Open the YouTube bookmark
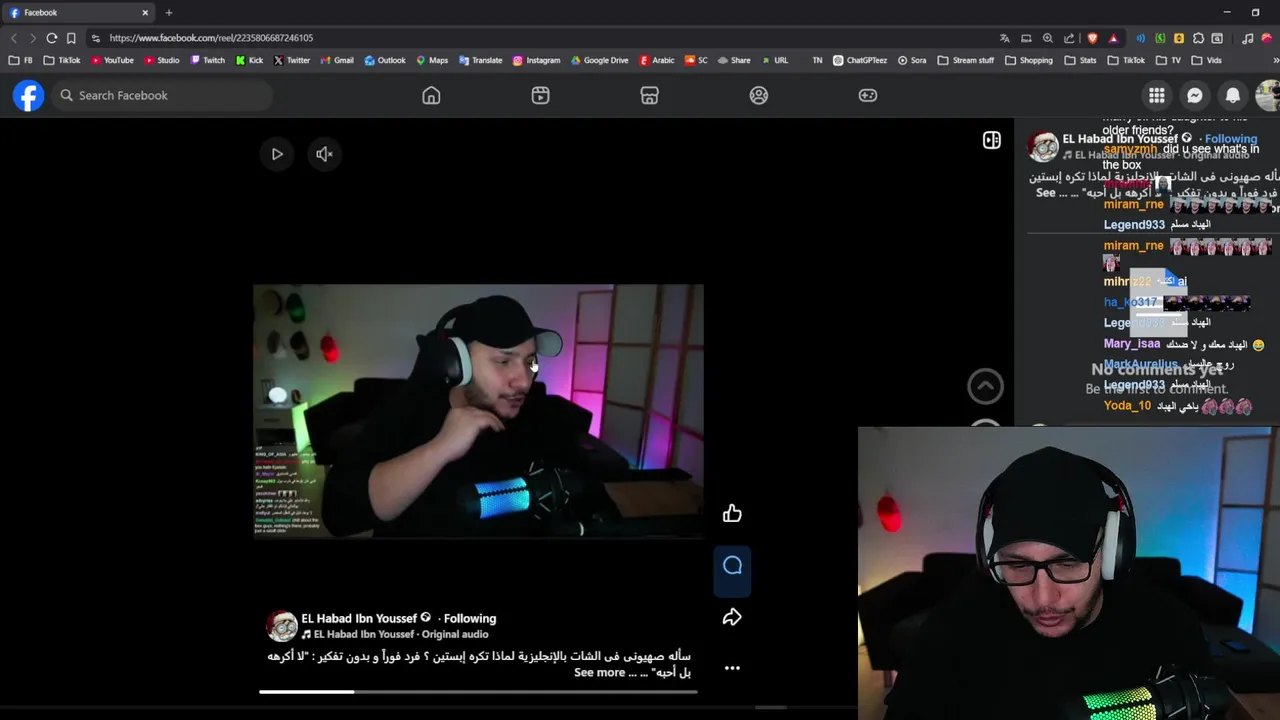Screen dimensions: 1280x720 112,60
